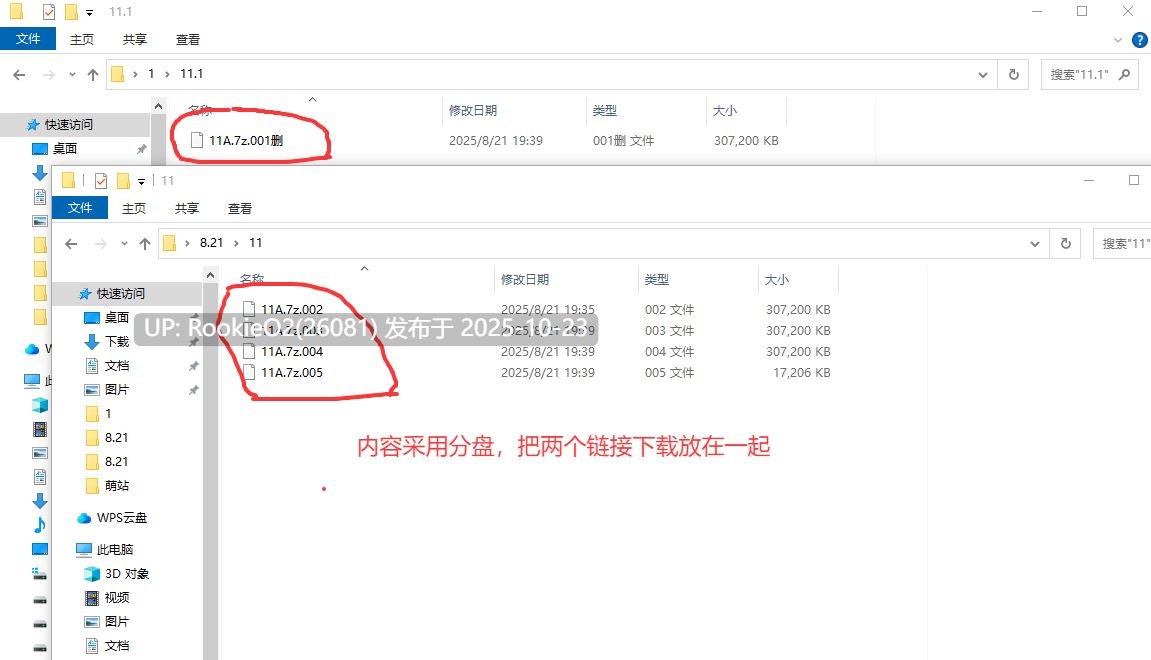Screen dimensions: 1151x660
Task: Open the 文件 tab in the 11.1 window
Action: pyautogui.click(x=28, y=39)
